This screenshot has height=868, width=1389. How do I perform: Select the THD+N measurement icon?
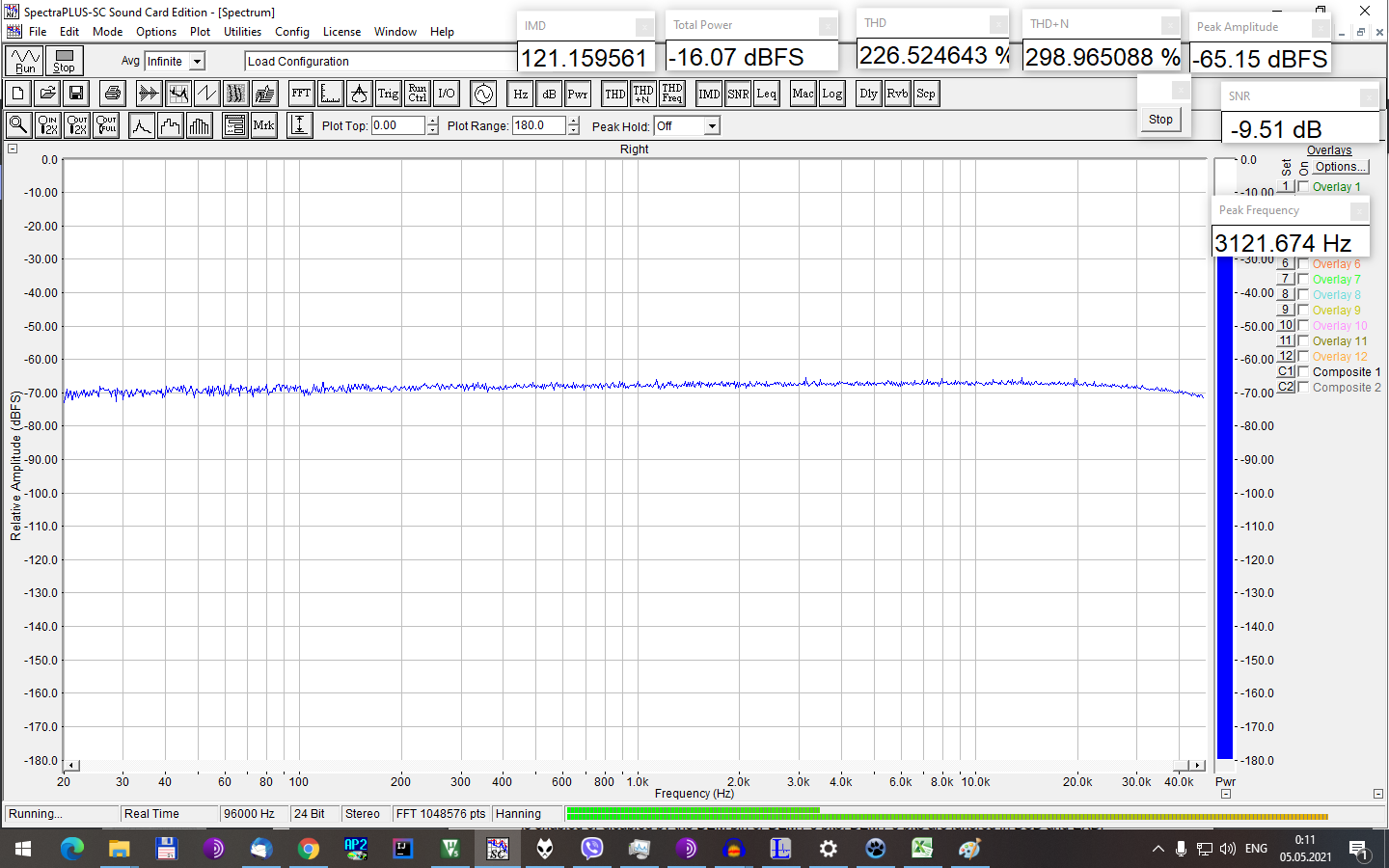[643, 94]
